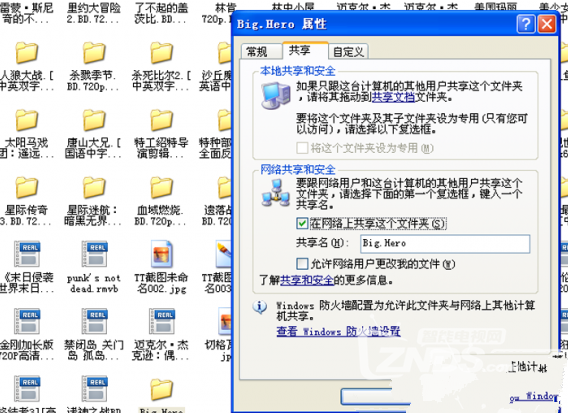Click the blue info icon beside firewall notice
This screenshot has width=568, height=413.
click(260, 307)
